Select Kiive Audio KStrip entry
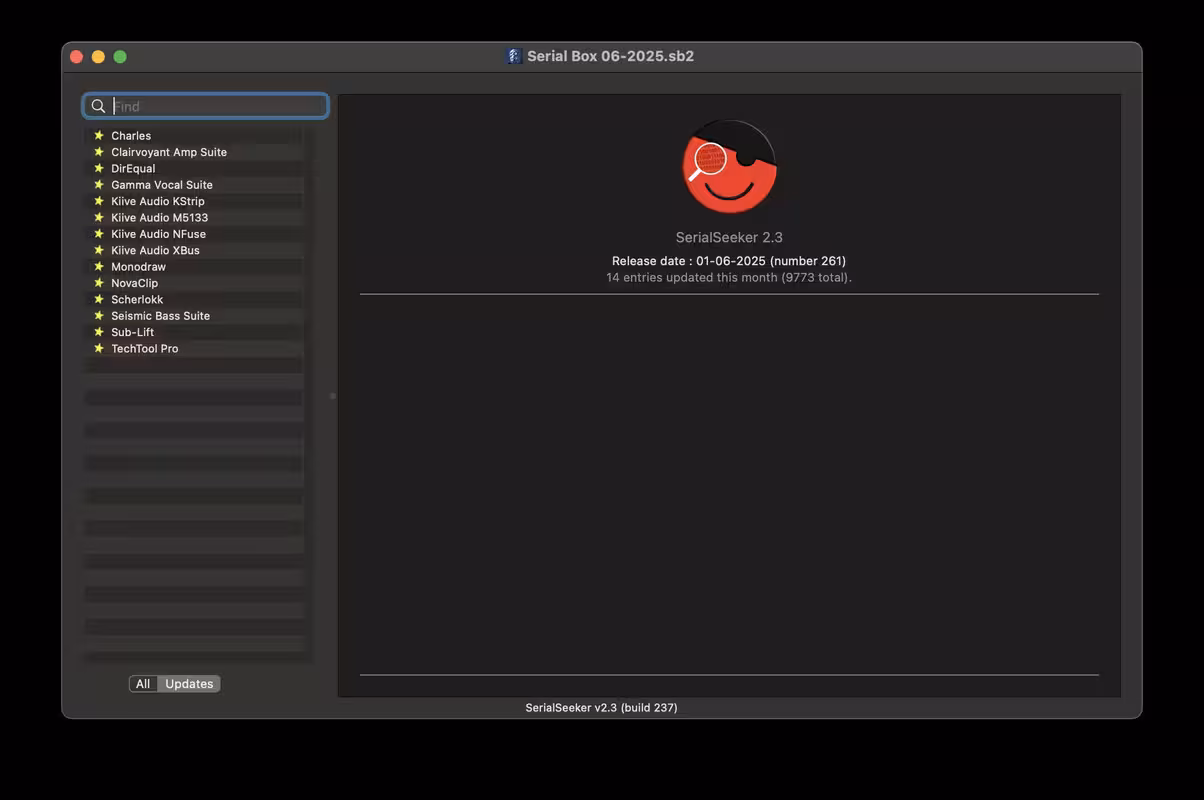1204x800 pixels. tap(195, 201)
